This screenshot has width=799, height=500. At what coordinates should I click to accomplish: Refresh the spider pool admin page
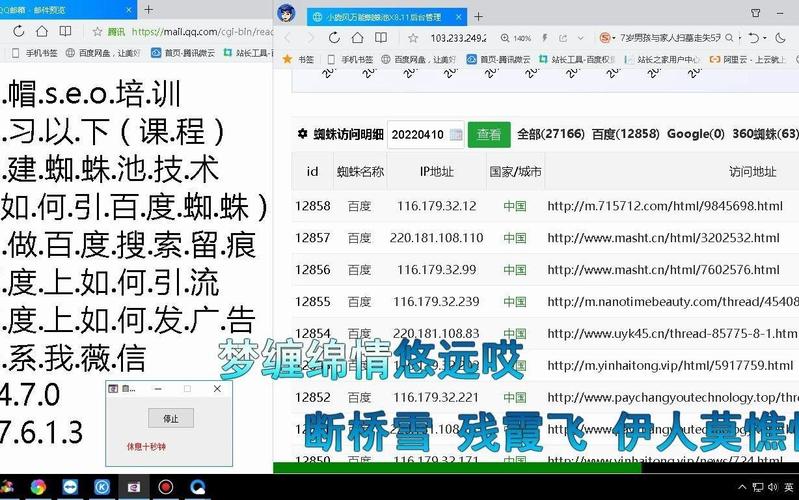tap(334, 38)
